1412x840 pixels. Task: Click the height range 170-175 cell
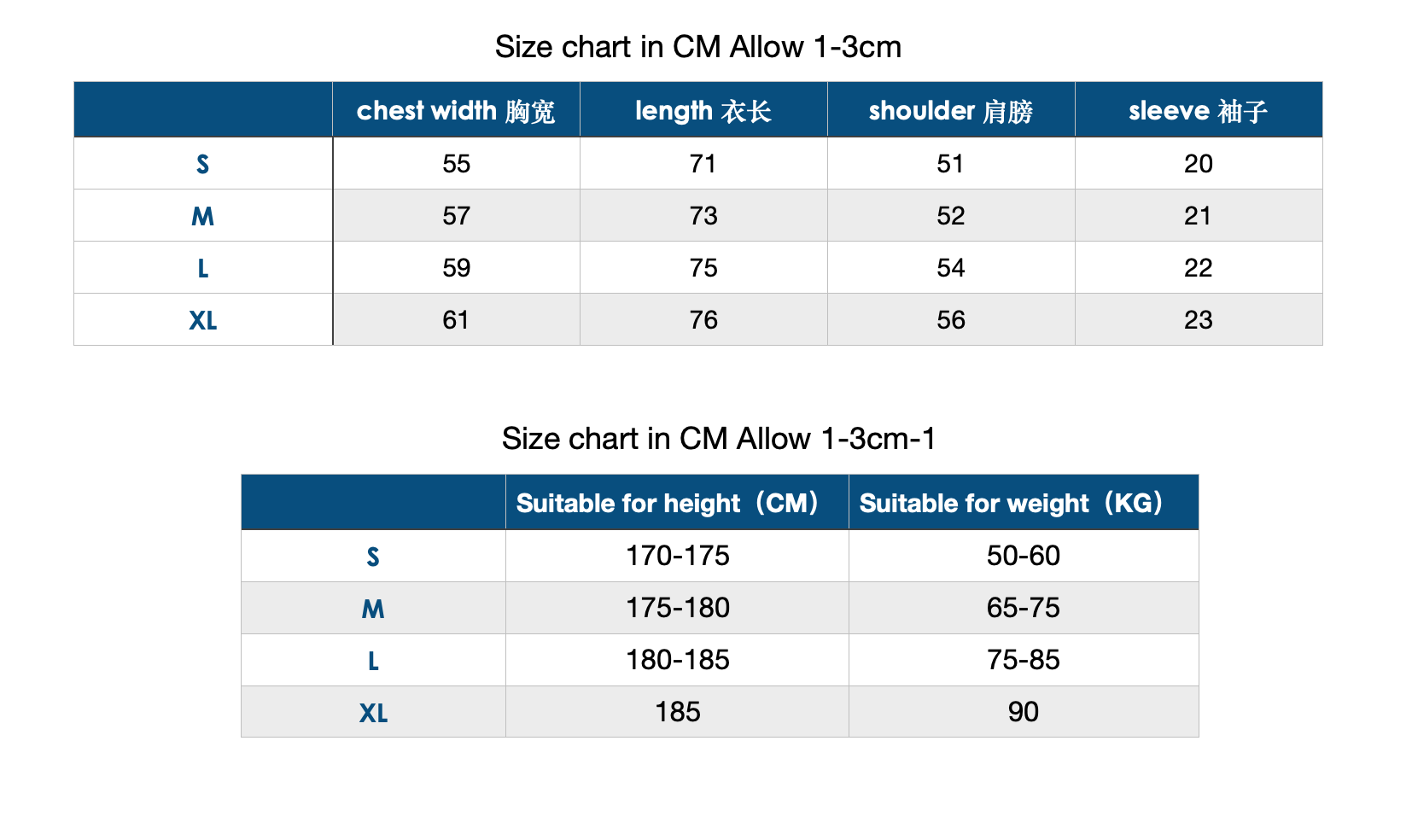678,556
